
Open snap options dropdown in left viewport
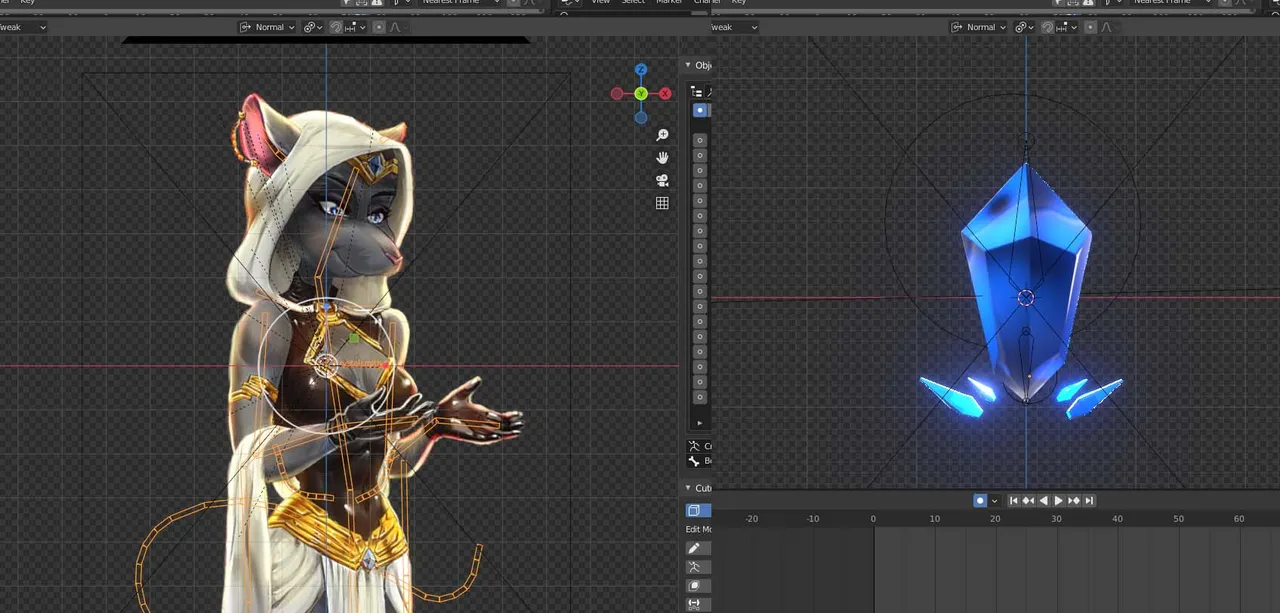pos(355,27)
